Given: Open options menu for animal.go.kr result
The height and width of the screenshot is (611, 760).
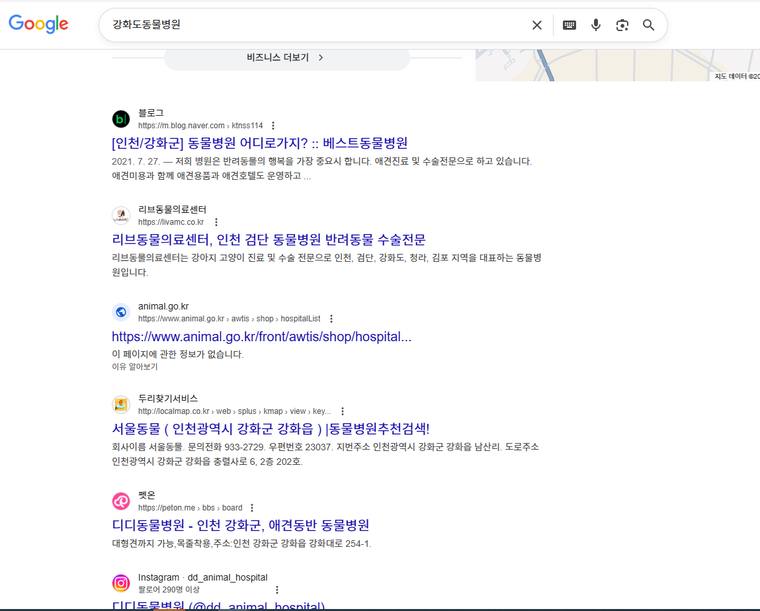Looking at the screenshot, I should (x=331, y=318).
